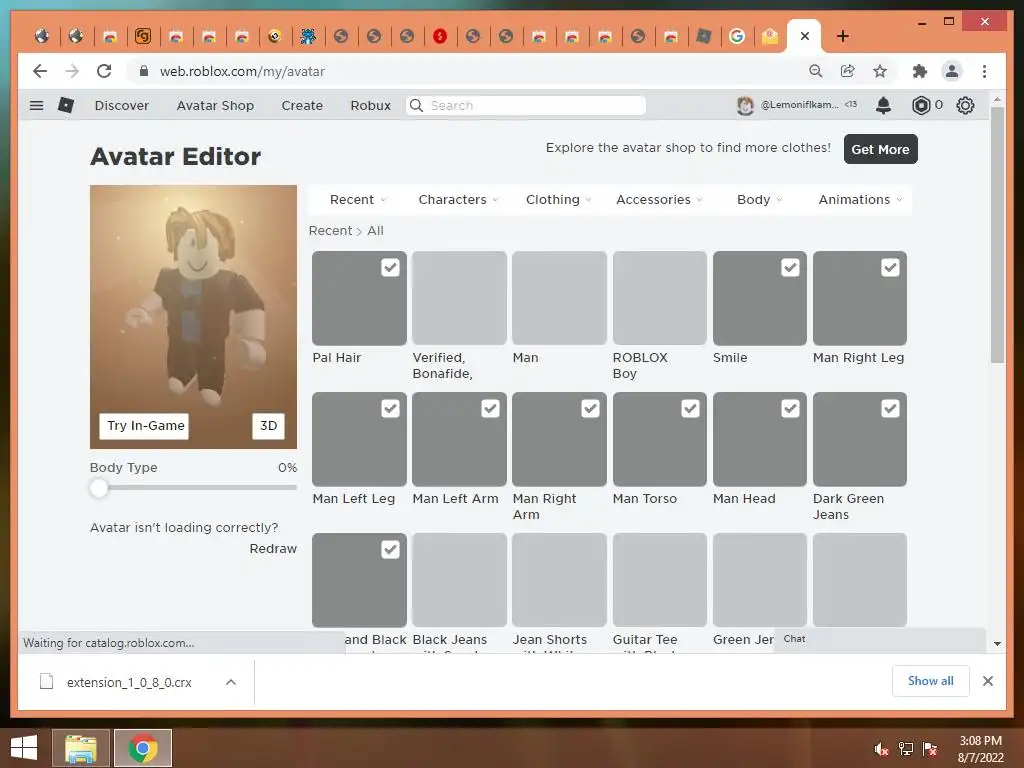Open the Action Center flag icon
The width and height of the screenshot is (1024, 768).
click(930, 749)
